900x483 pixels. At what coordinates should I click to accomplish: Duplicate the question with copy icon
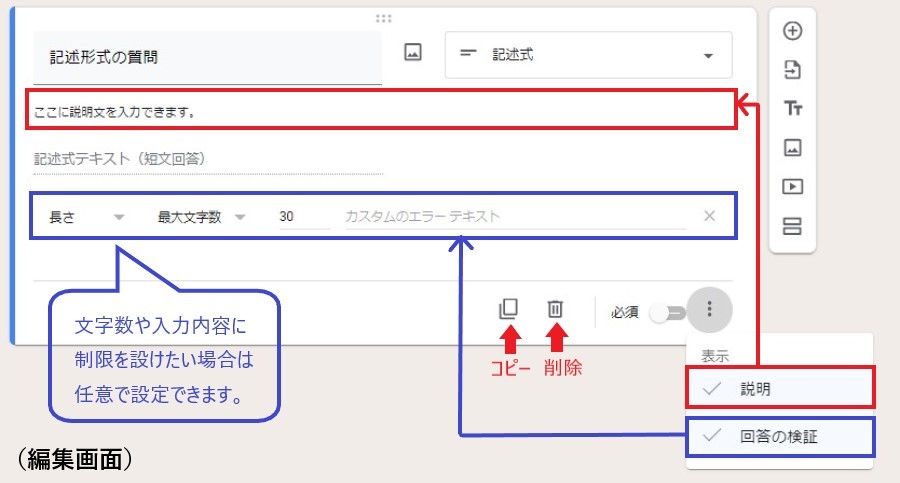pyautogui.click(x=509, y=310)
